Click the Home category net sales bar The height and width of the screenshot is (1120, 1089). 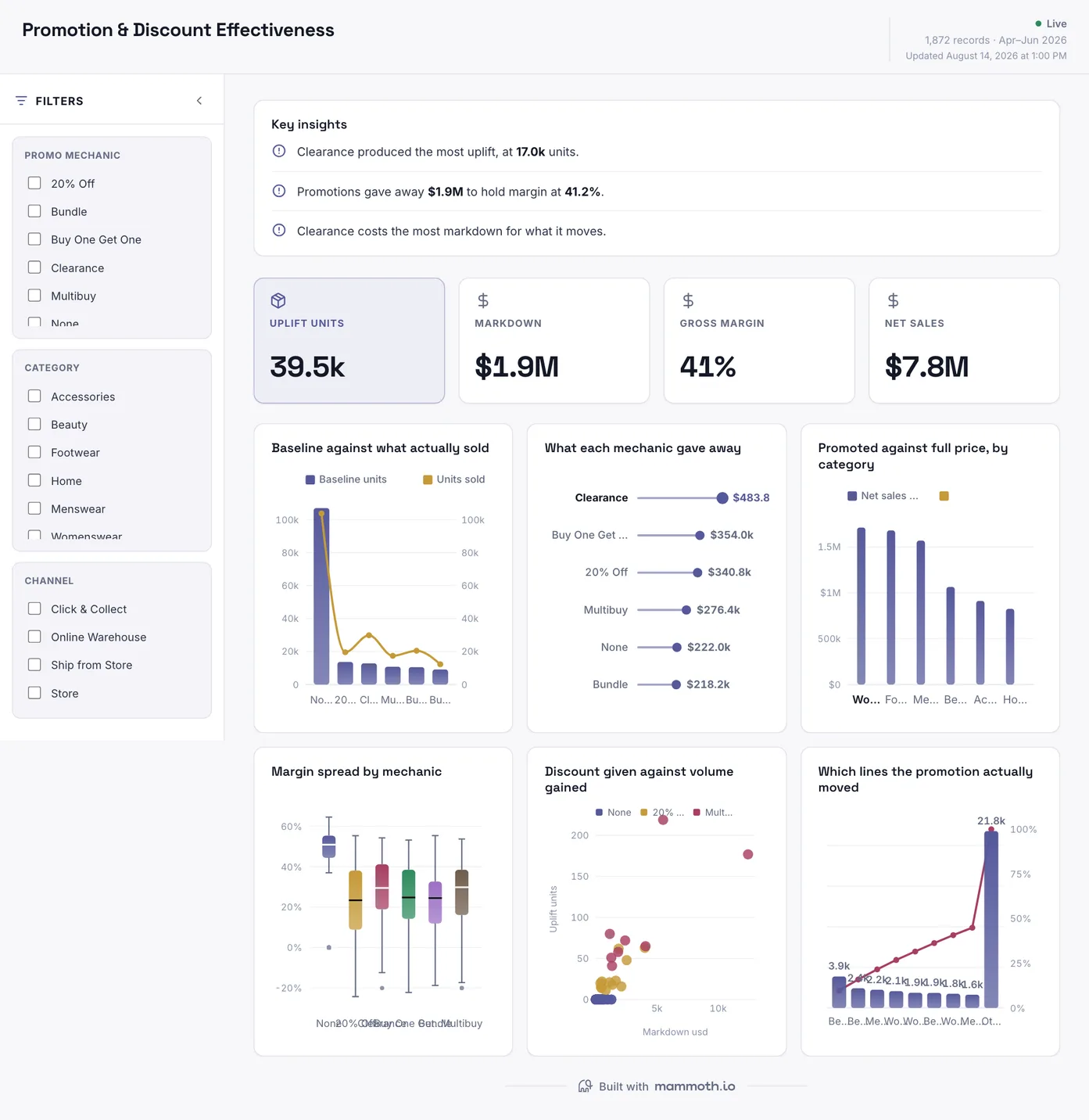[1010, 647]
